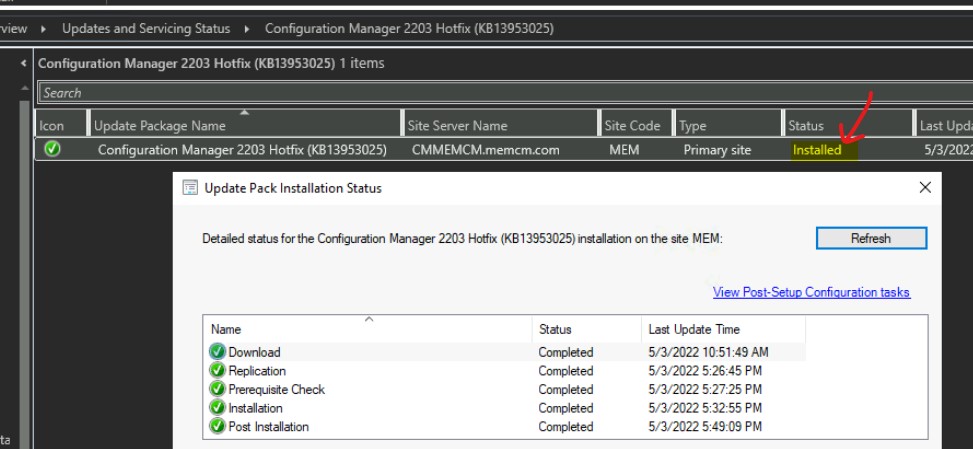
Task: Open View Post-Setup Configuration tasks link
Action: [811, 292]
